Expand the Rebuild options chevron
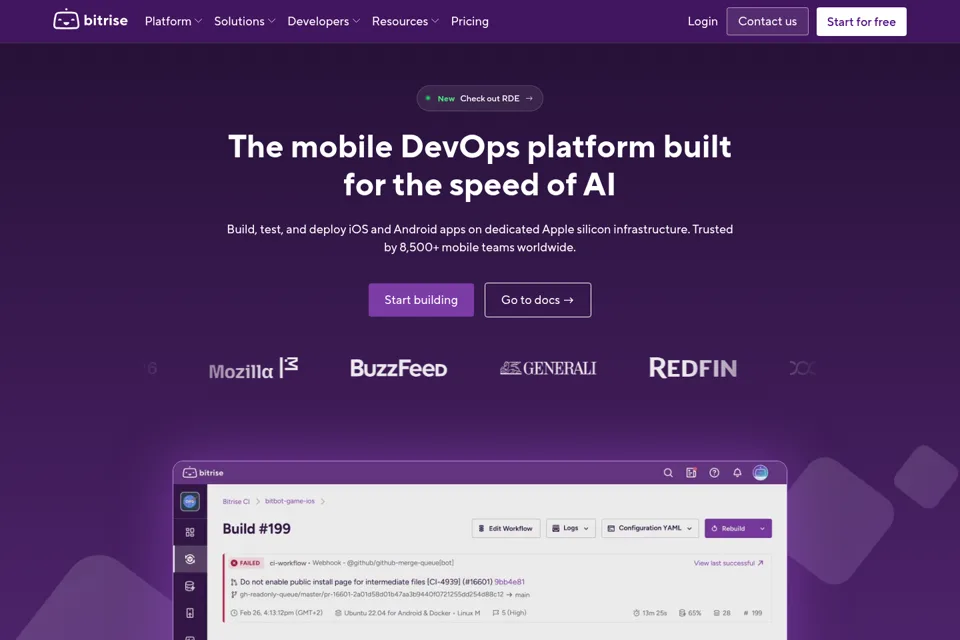The height and width of the screenshot is (640, 960). click(762, 528)
